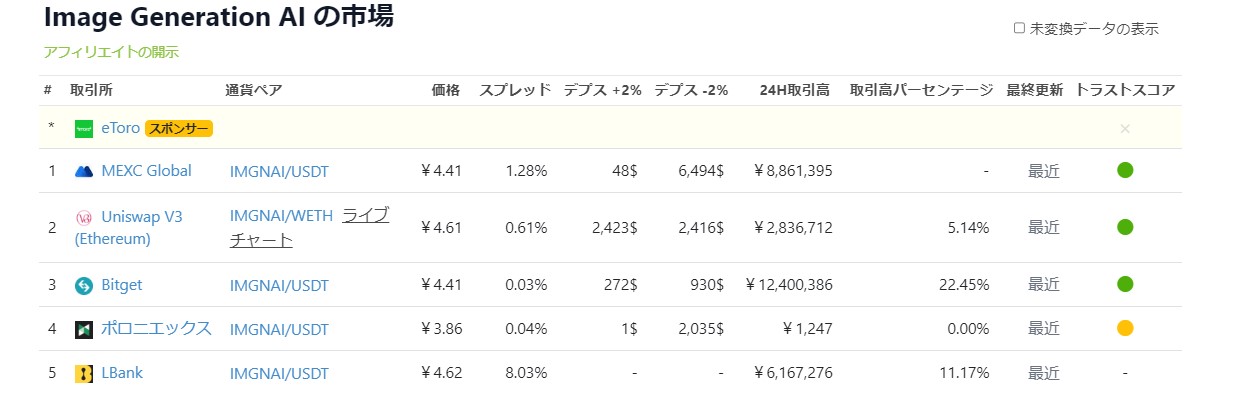Sort by スプレッド column header
The width and height of the screenshot is (1243, 418).
514,90
